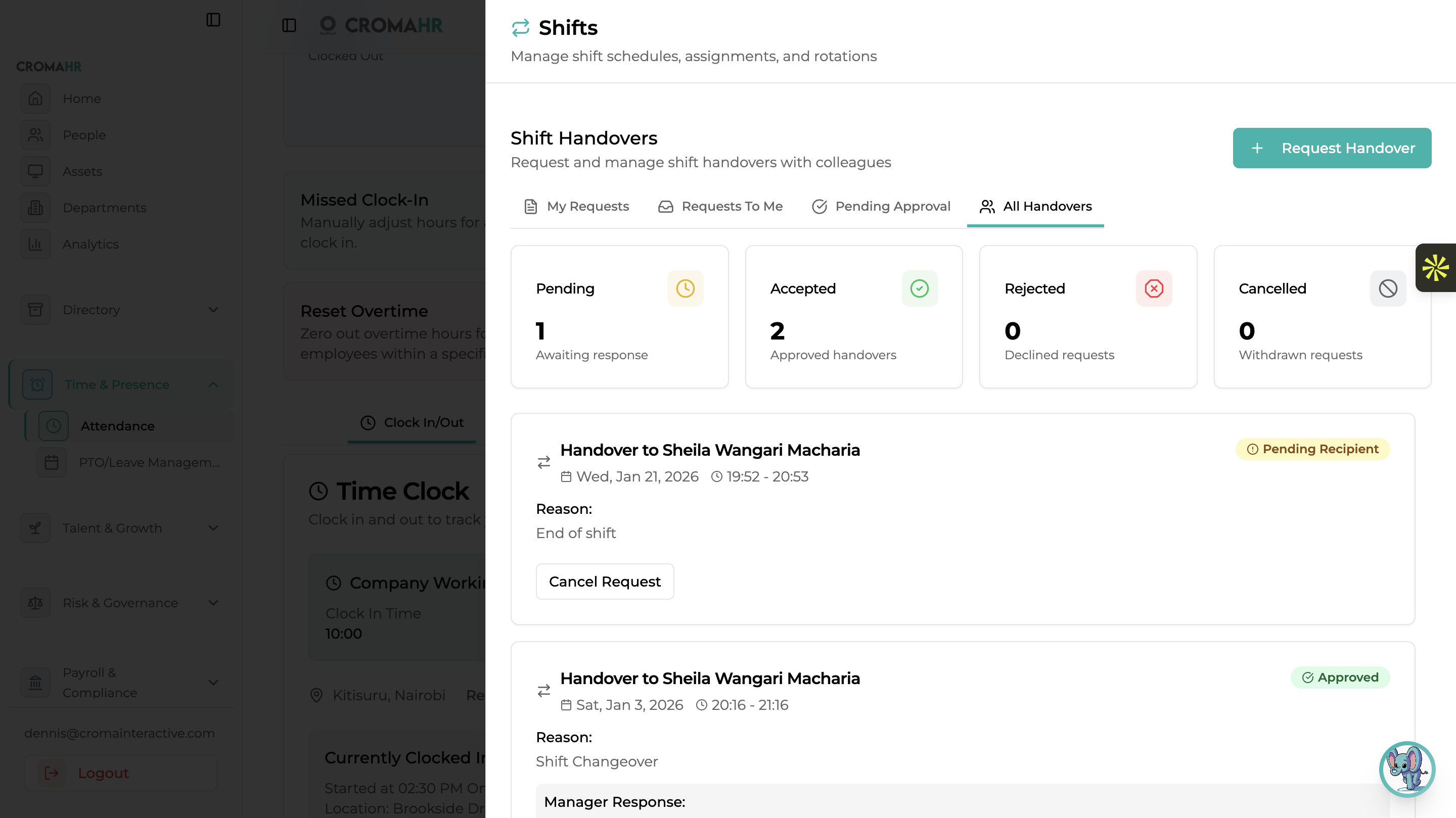Image resolution: width=1456 pixels, height=818 pixels.
Task: Click the Assets monitor icon
Action: pos(35,171)
